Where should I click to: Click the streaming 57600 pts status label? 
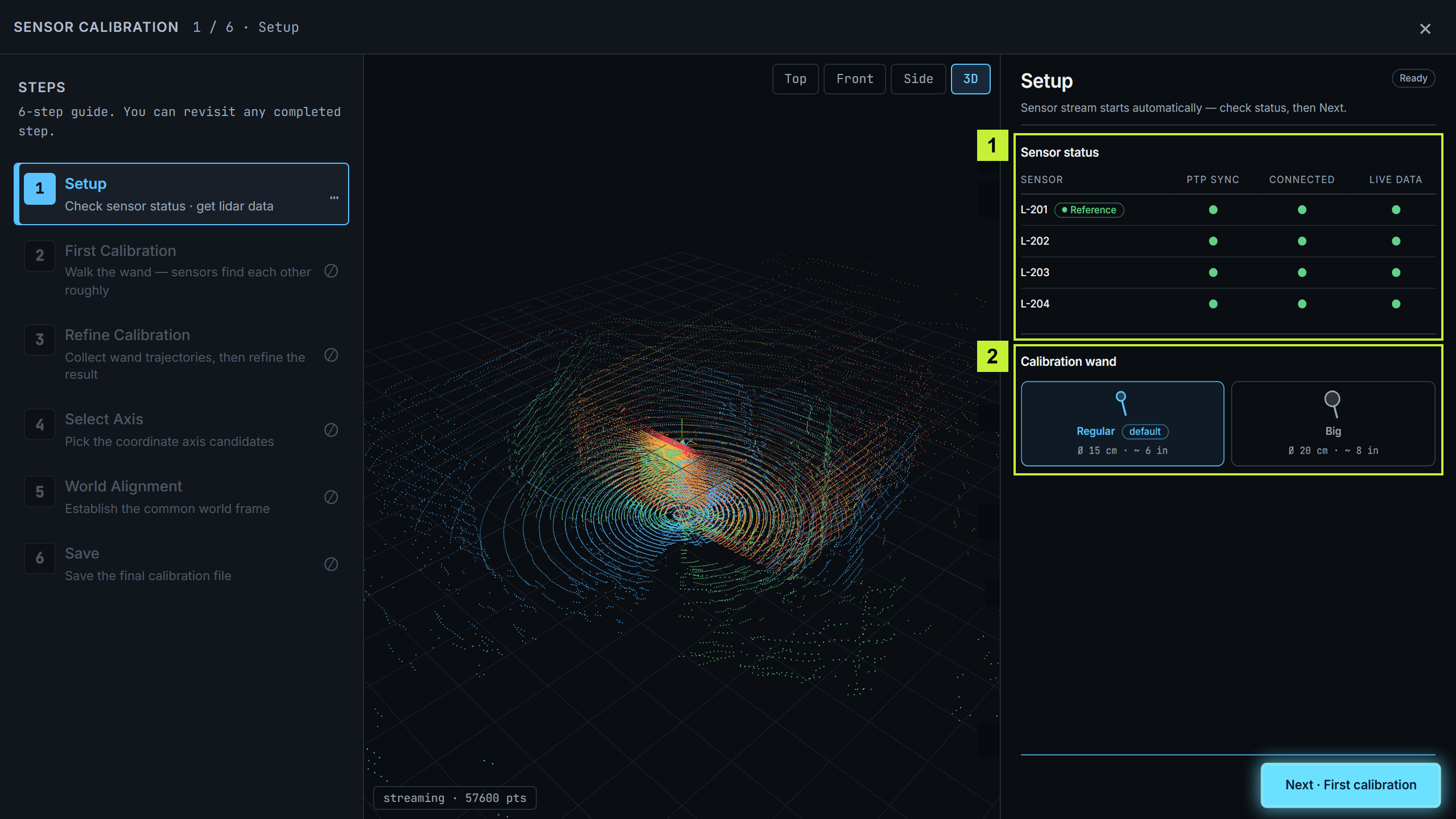pos(454,798)
